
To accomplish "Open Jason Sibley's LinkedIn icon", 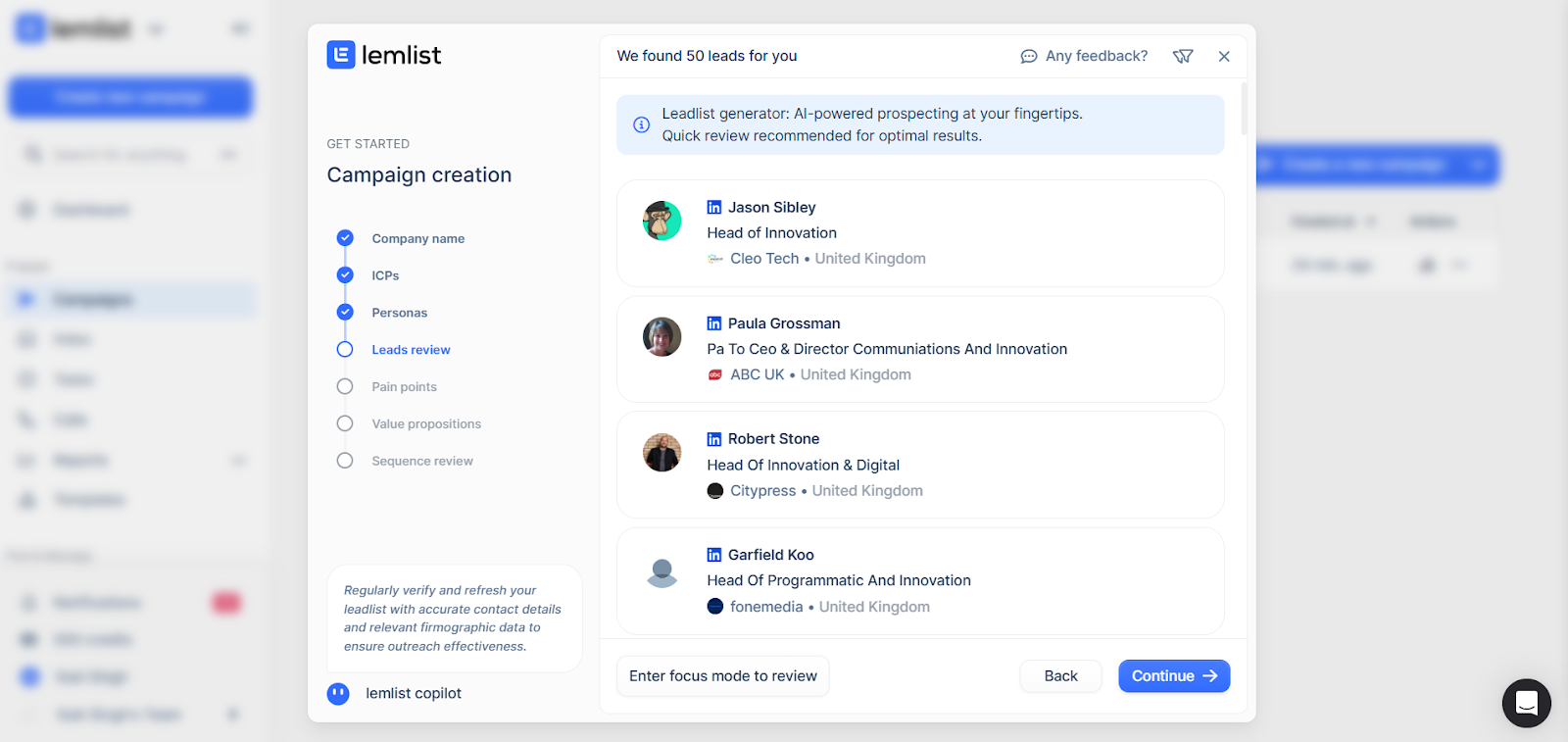I will click(x=714, y=208).
